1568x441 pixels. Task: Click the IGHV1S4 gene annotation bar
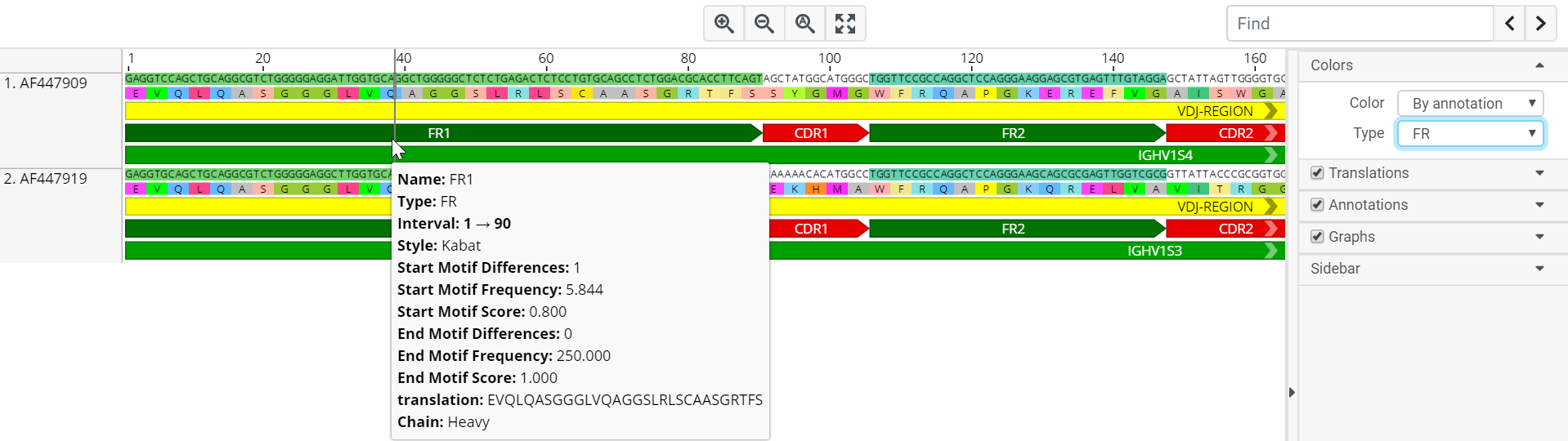[x=705, y=155]
